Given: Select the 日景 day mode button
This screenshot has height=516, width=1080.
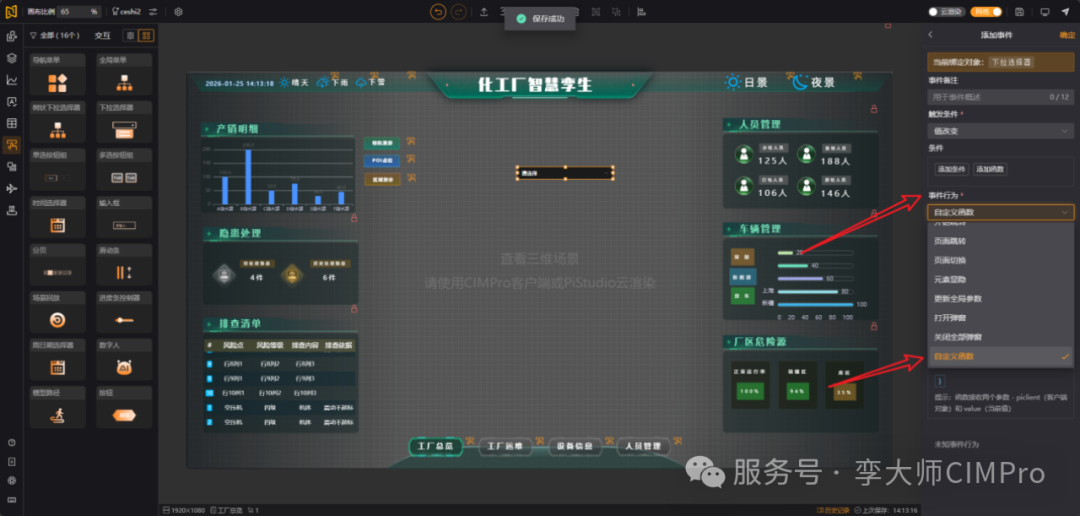Looking at the screenshot, I should point(746,83).
